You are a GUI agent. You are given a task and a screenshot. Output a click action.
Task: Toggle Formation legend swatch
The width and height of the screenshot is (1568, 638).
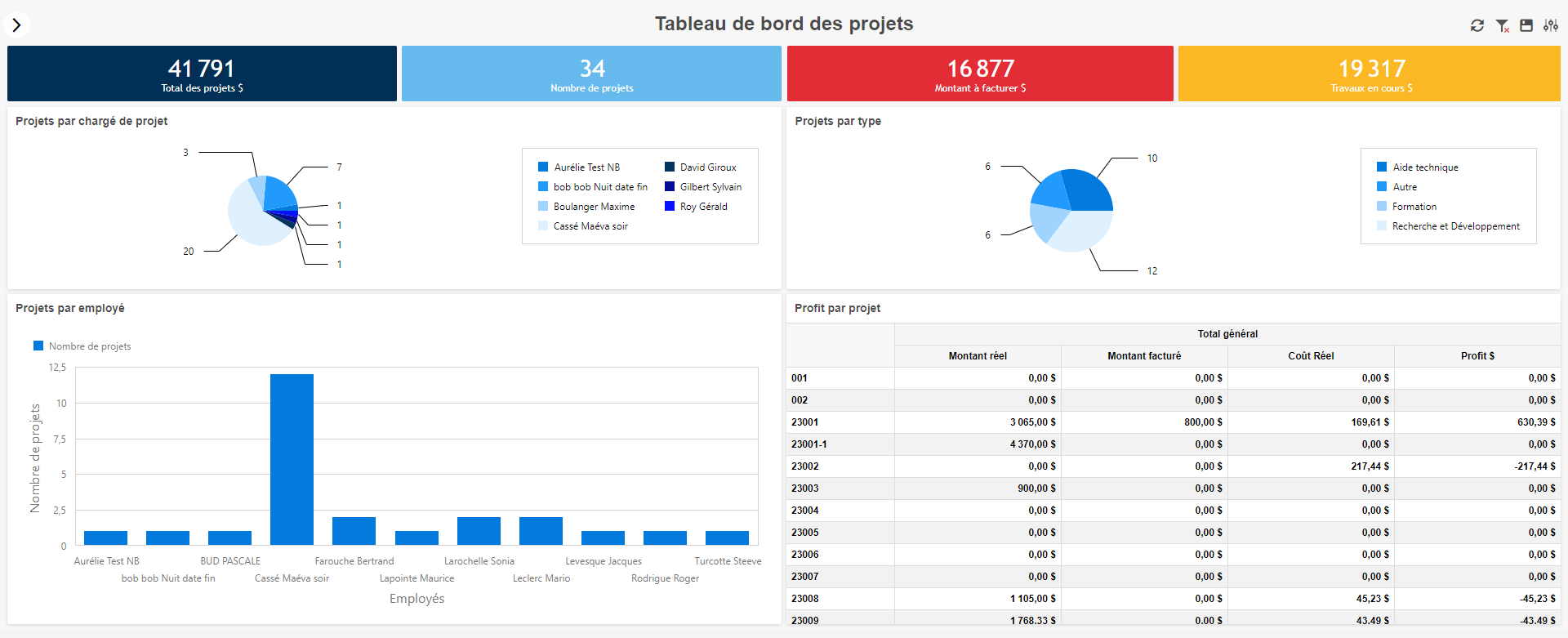1382,206
